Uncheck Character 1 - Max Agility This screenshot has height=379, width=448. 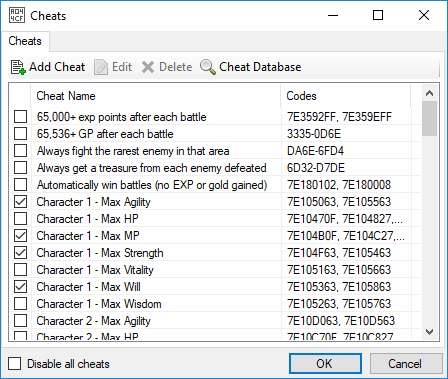pos(21,202)
